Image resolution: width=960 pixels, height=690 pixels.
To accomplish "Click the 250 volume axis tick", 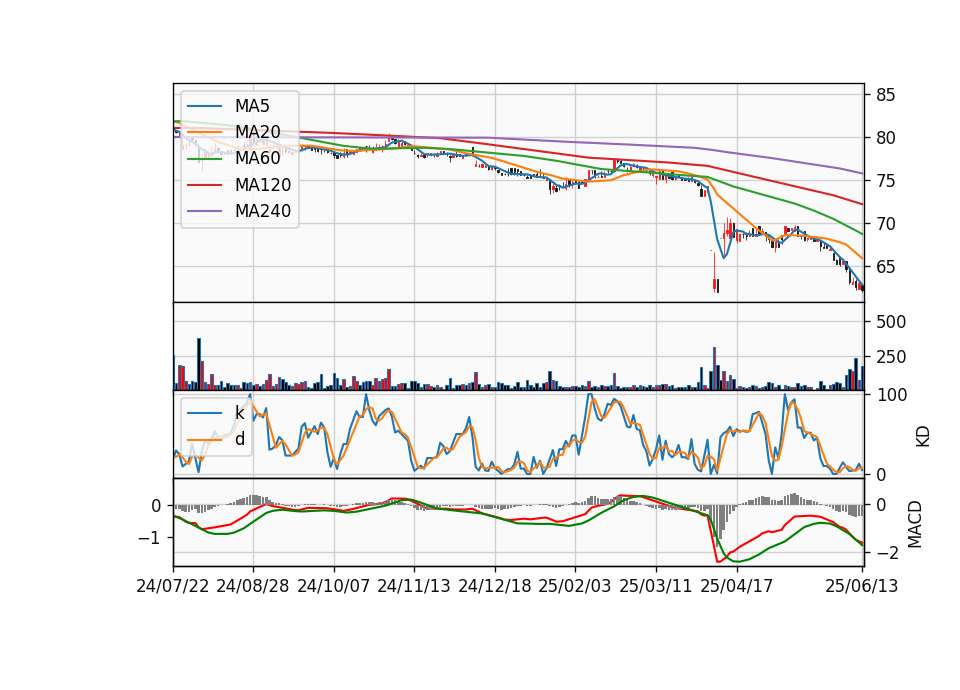I will [x=891, y=357].
